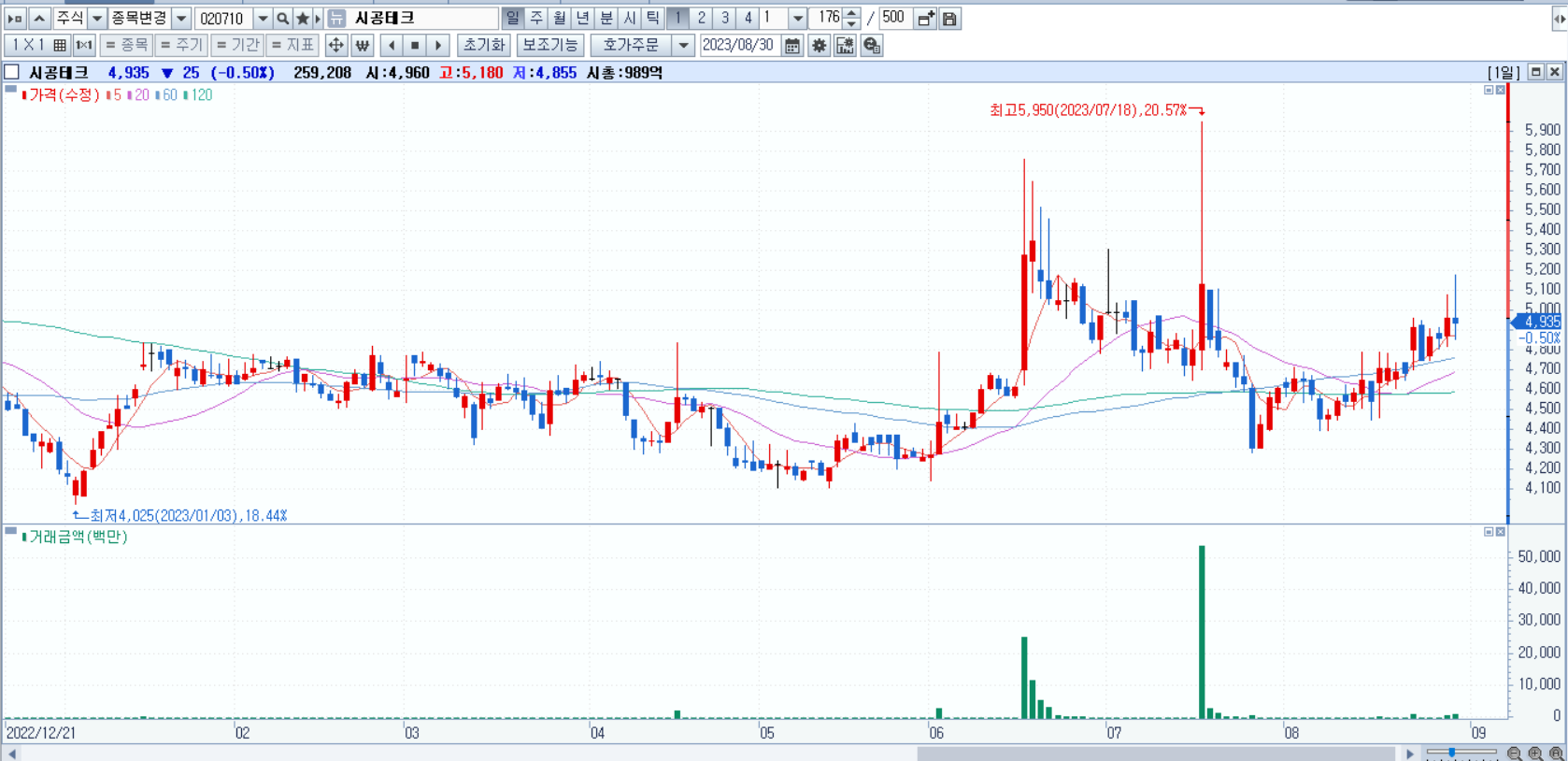Step chart backward with left arrow
Screen dimensions: 1568x761
point(392,45)
